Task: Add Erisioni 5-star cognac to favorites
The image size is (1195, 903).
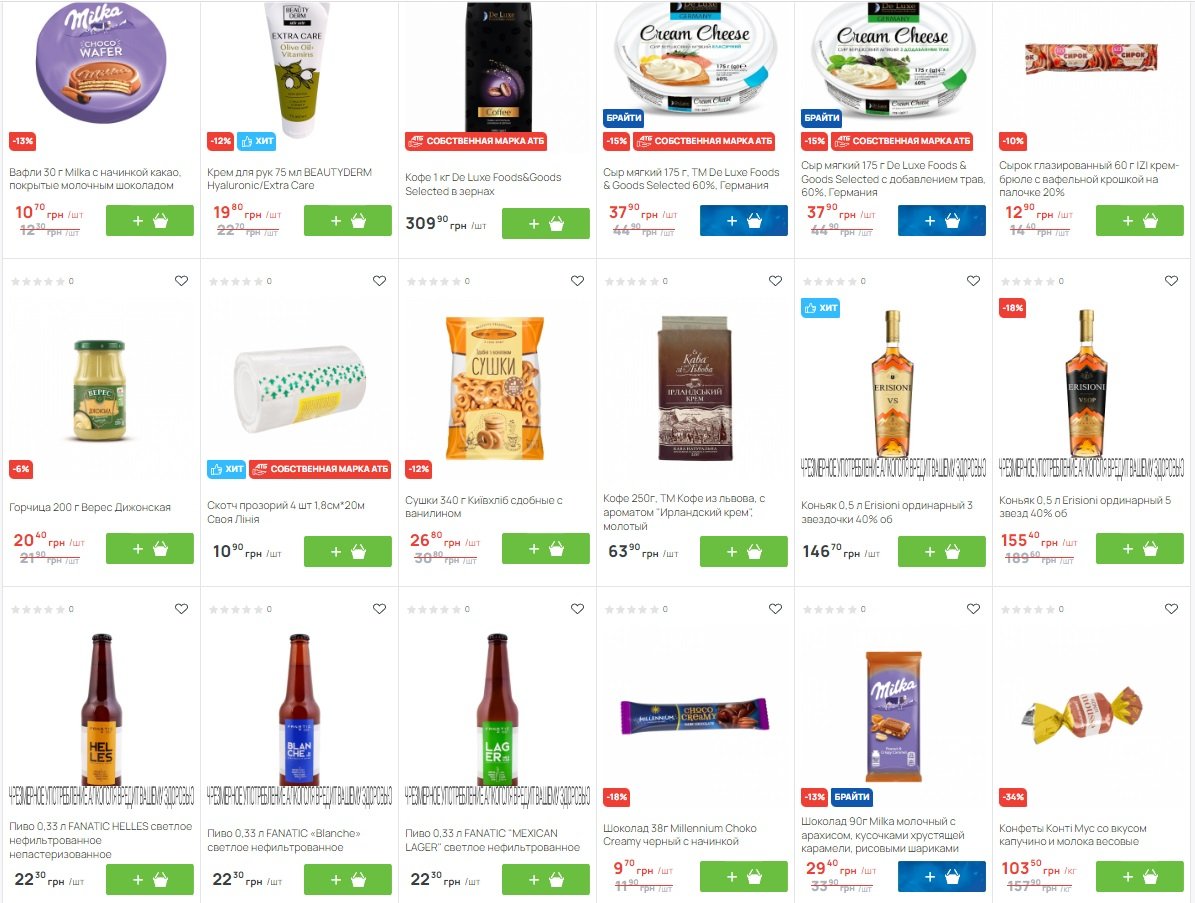Action: (x=1171, y=281)
